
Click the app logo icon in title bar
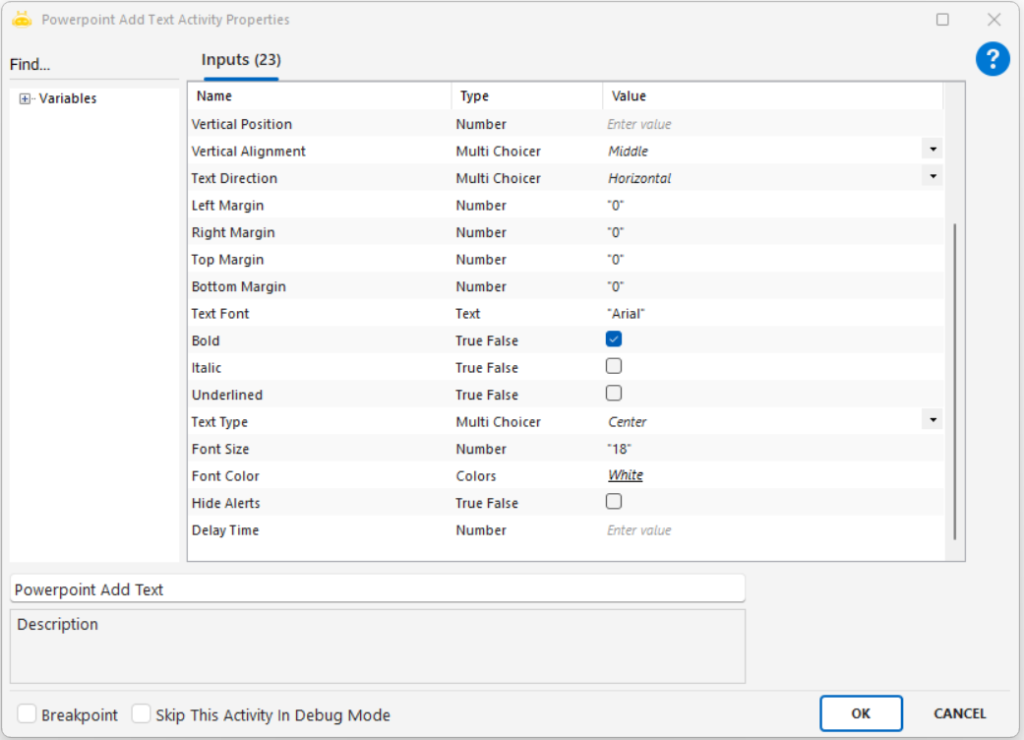[22, 19]
